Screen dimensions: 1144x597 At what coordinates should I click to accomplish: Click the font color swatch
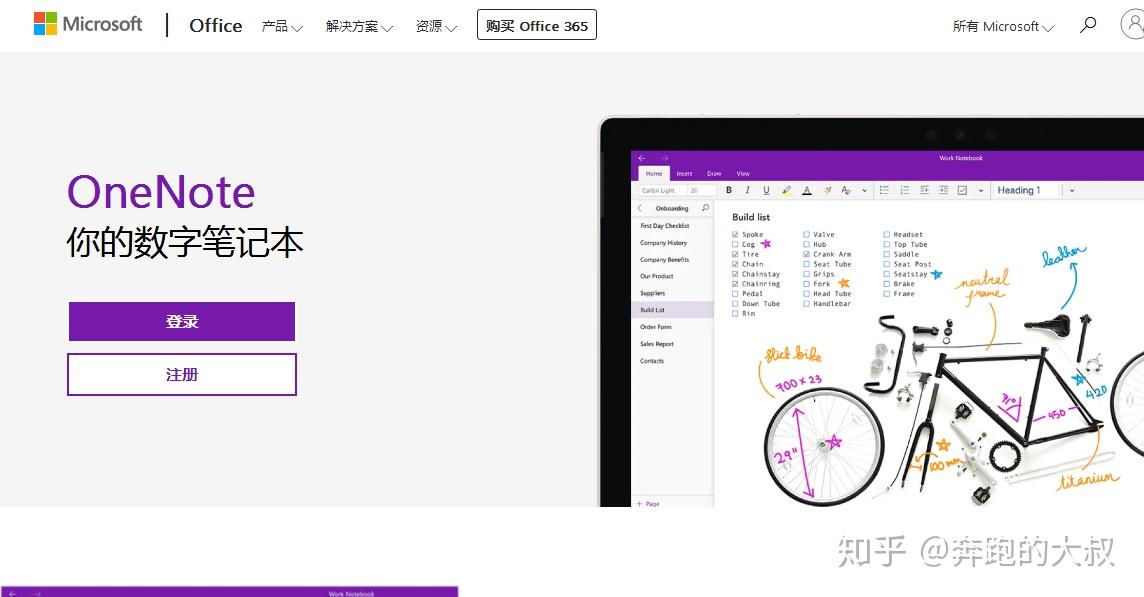pyautogui.click(x=807, y=191)
